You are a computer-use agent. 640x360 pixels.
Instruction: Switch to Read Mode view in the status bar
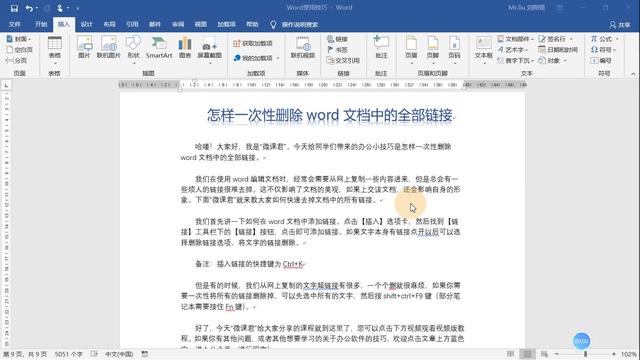pos(510,354)
